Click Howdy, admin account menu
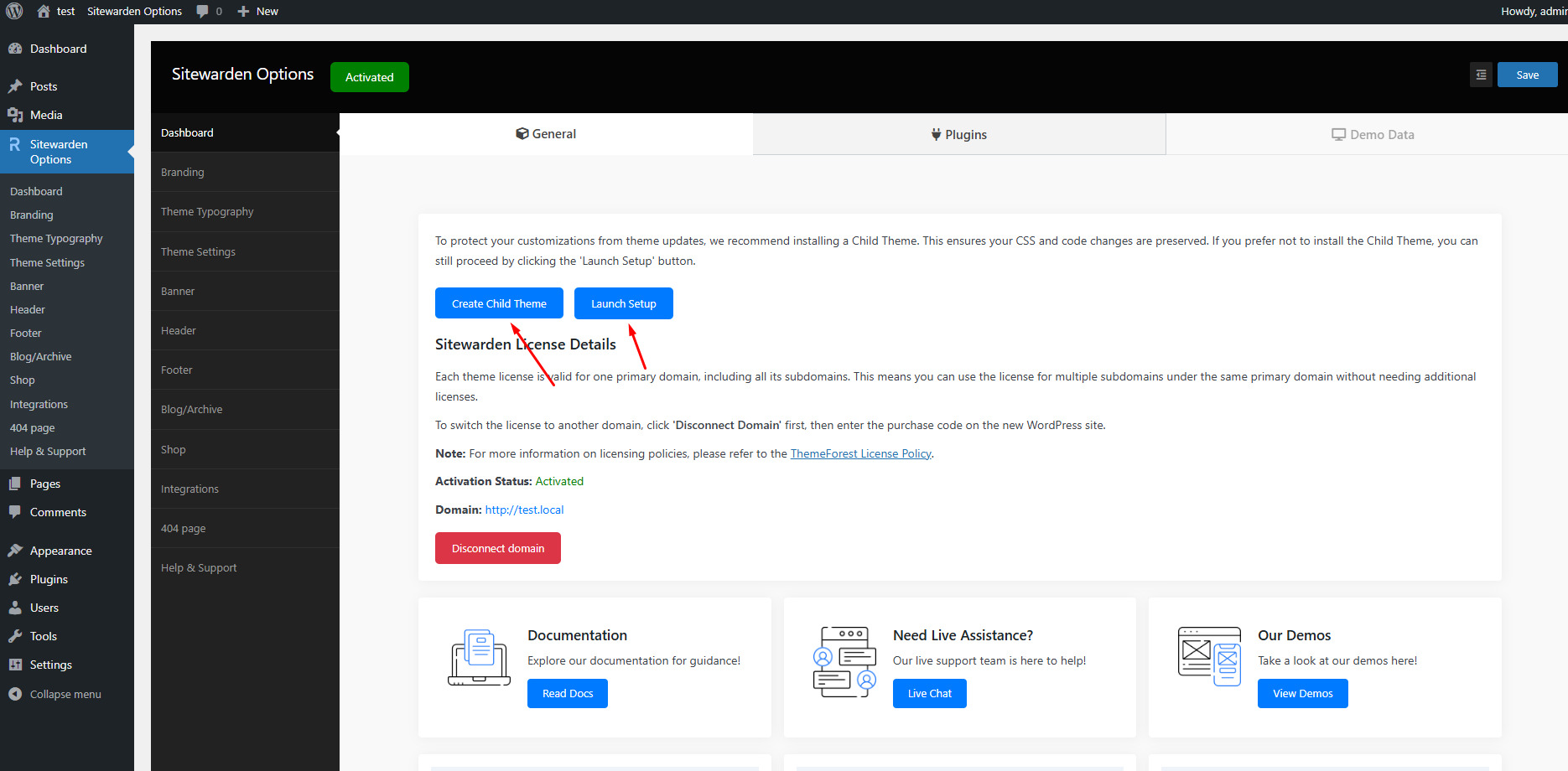The width and height of the screenshot is (1568, 771). (x=1534, y=11)
